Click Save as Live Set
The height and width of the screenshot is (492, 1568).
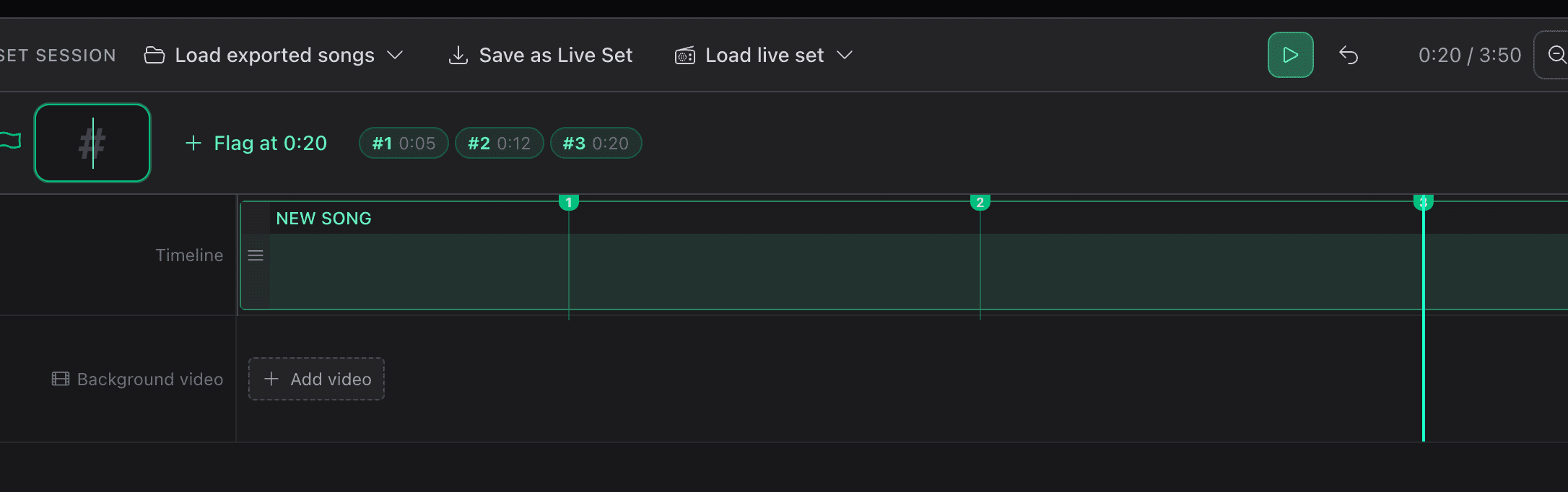[555, 55]
